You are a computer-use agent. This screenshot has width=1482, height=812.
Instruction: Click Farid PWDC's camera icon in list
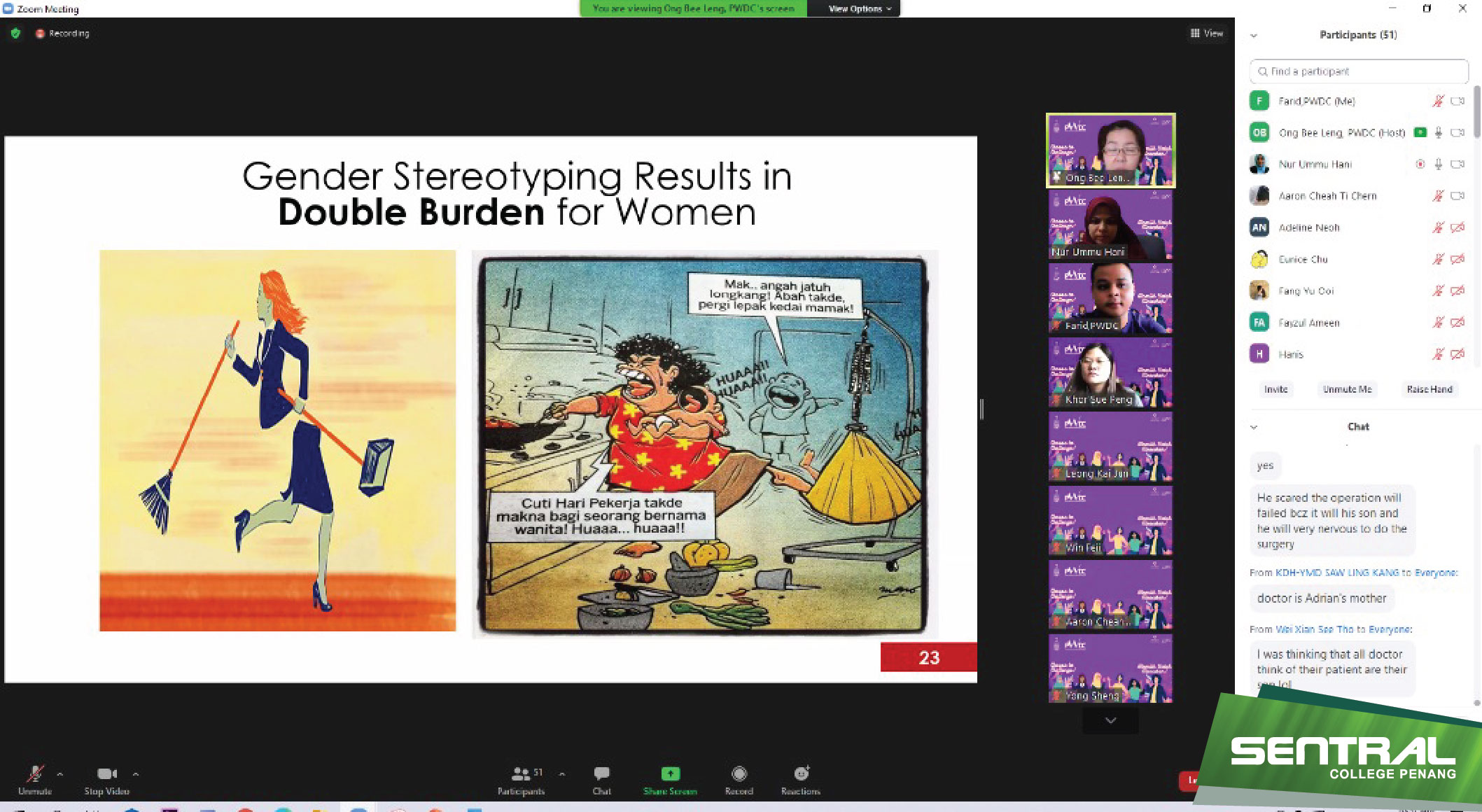pos(1457,101)
